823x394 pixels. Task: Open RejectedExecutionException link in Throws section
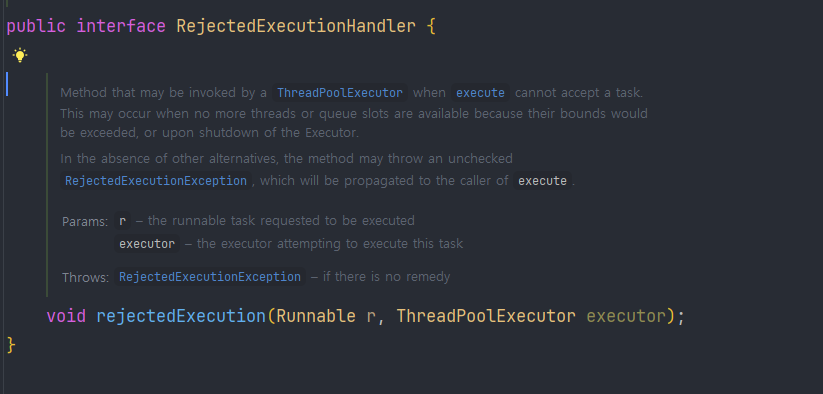[210, 276]
